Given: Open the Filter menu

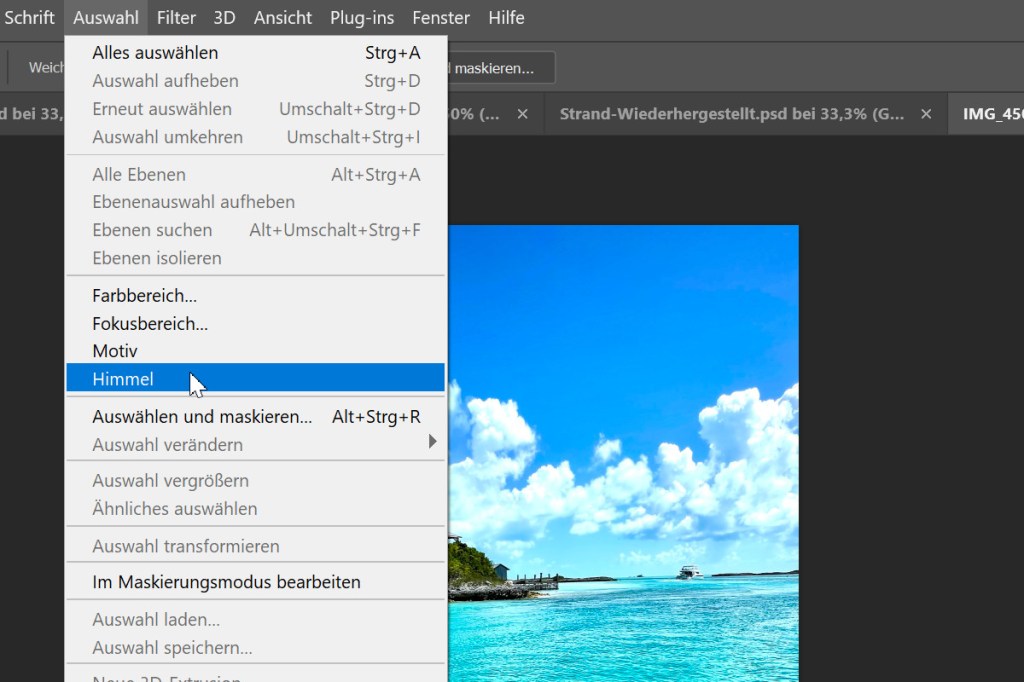Looking at the screenshot, I should point(176,18).
